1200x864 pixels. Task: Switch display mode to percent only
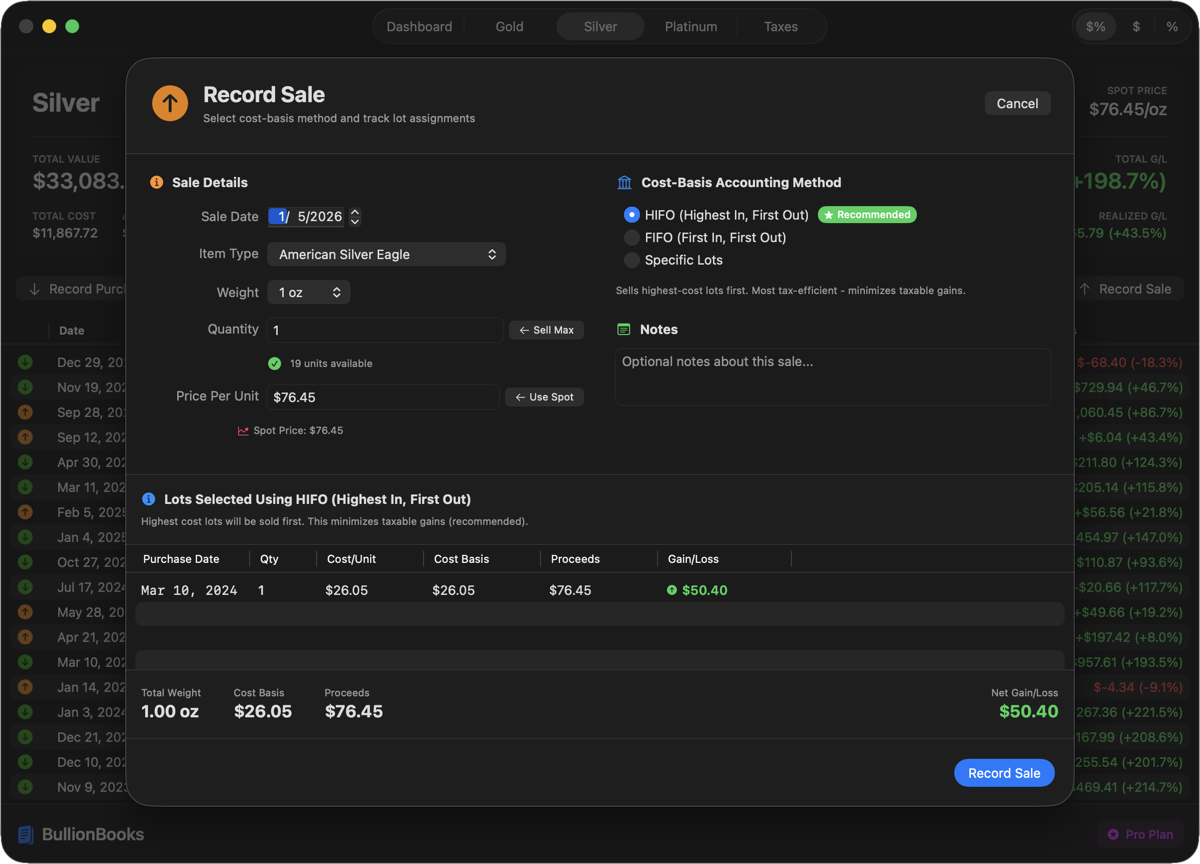(x=1172, y=27)
